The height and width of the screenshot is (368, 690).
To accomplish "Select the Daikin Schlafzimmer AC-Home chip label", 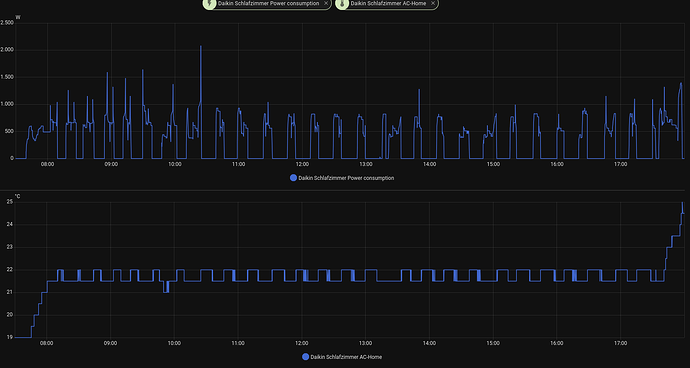I will tap(388, 3).
